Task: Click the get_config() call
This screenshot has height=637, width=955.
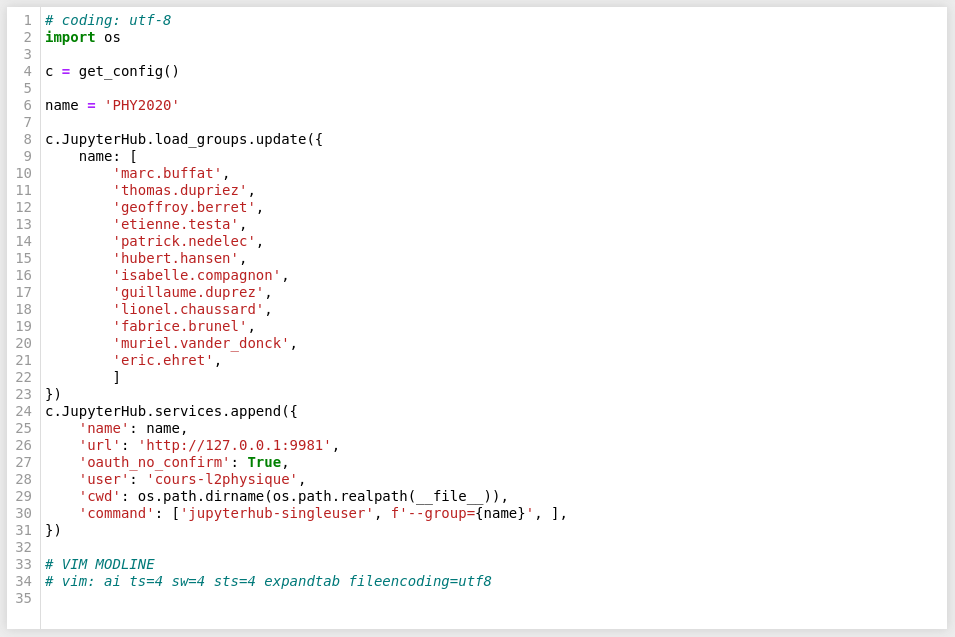Action: click(x=129, y=71)
